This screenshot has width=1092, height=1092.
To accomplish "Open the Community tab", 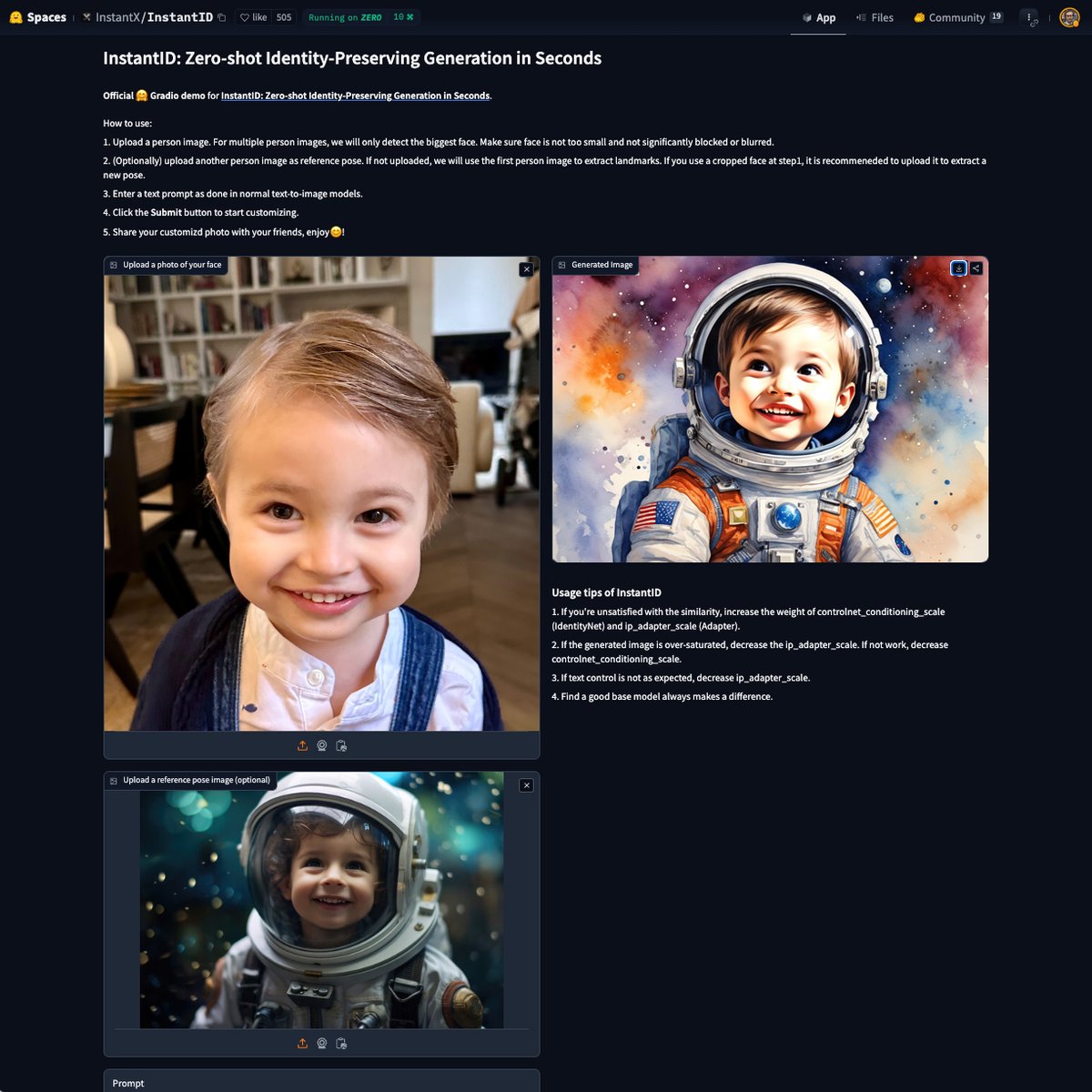I will pos(958,17).
